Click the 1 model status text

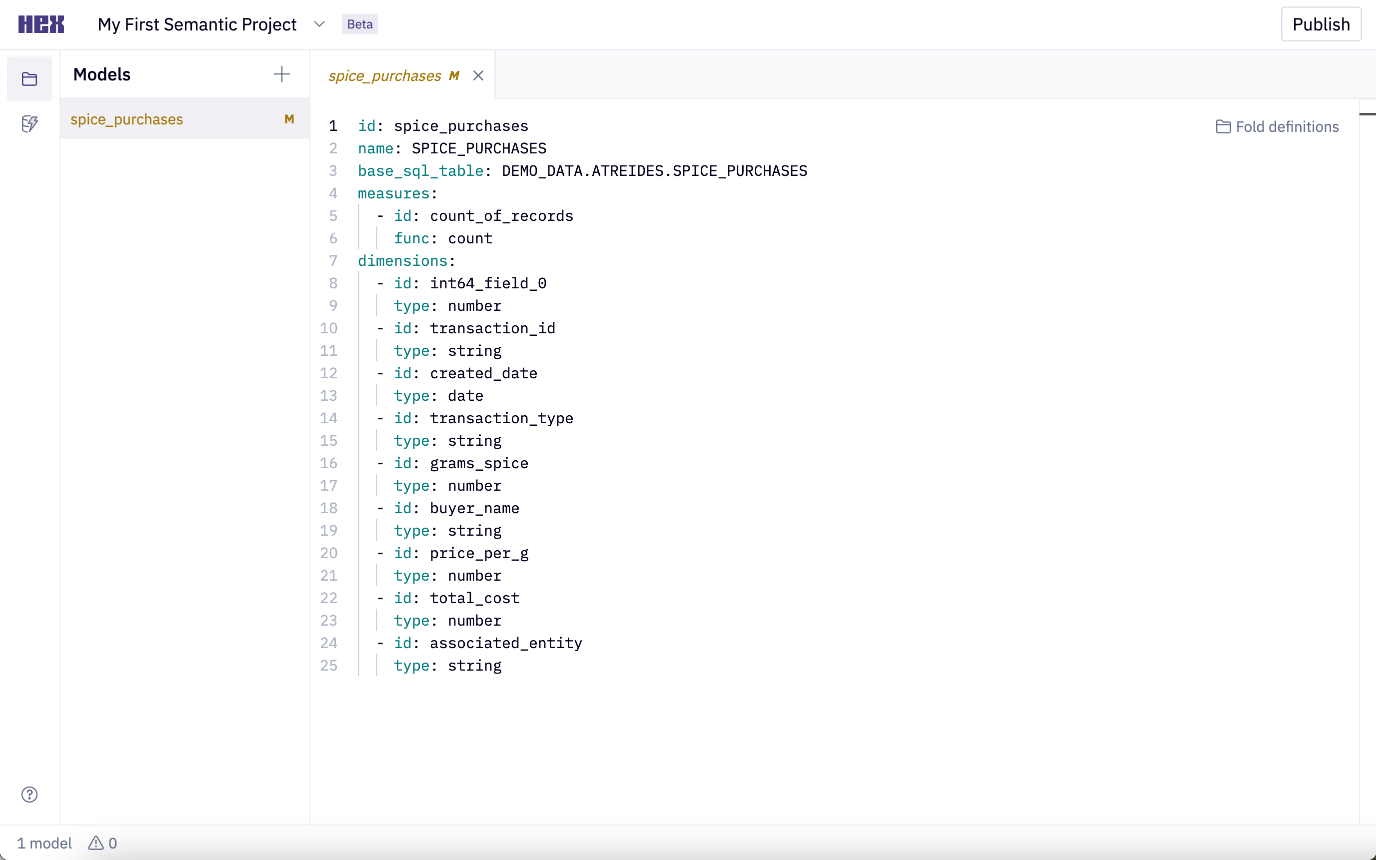[x=44, y=843]
